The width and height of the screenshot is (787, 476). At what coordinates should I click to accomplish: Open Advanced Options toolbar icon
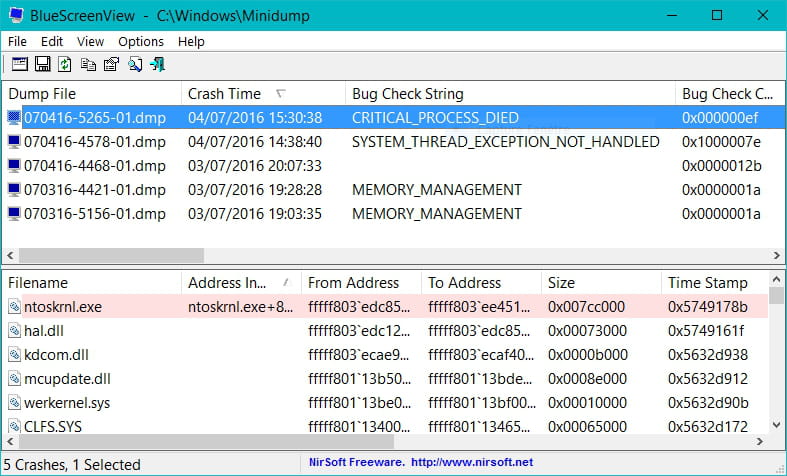click(x=19, y=65)
